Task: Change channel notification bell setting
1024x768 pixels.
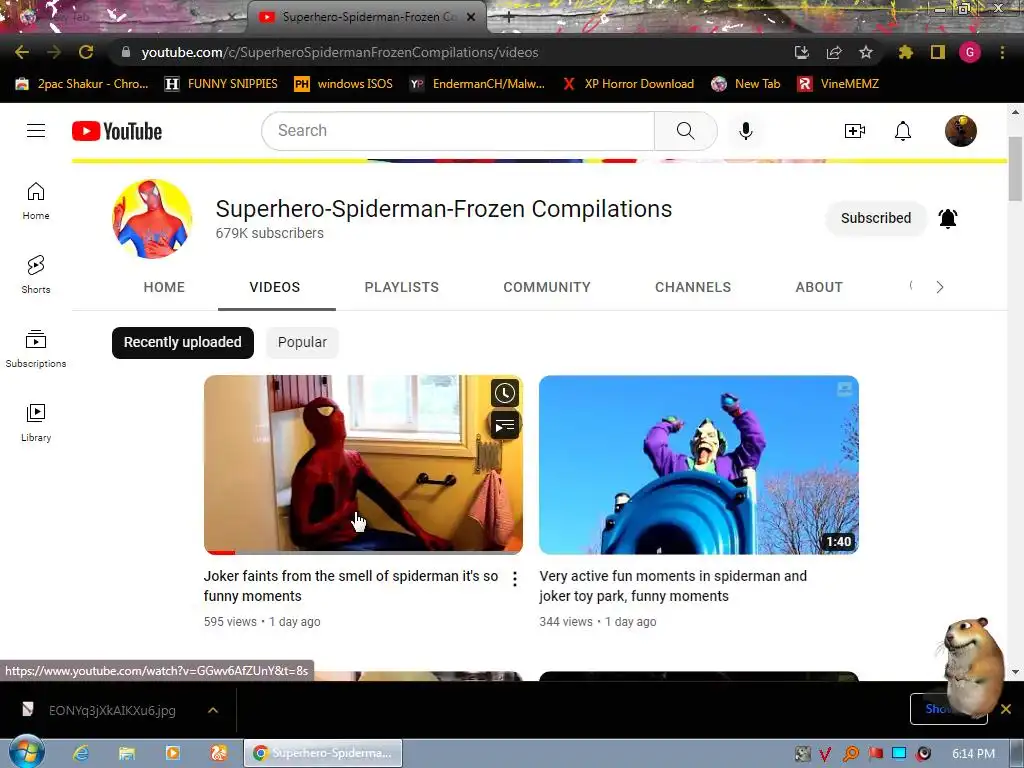Action: coord(948,218)
